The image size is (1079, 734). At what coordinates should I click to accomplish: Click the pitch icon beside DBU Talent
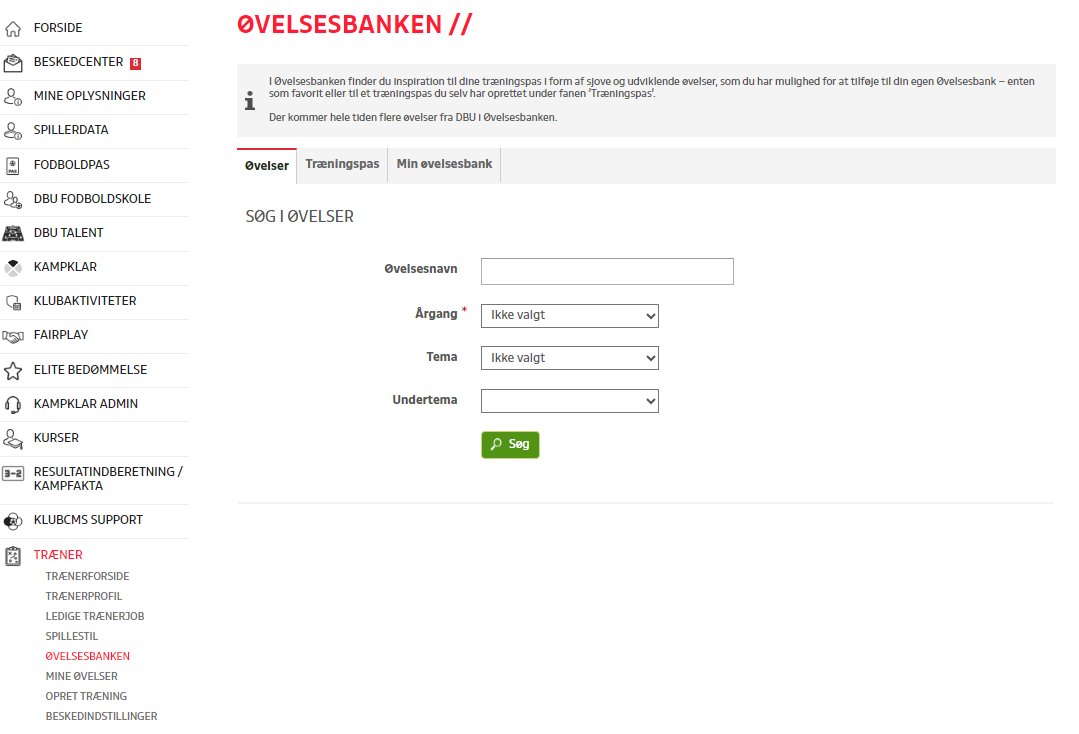click(x=13, y=233)
